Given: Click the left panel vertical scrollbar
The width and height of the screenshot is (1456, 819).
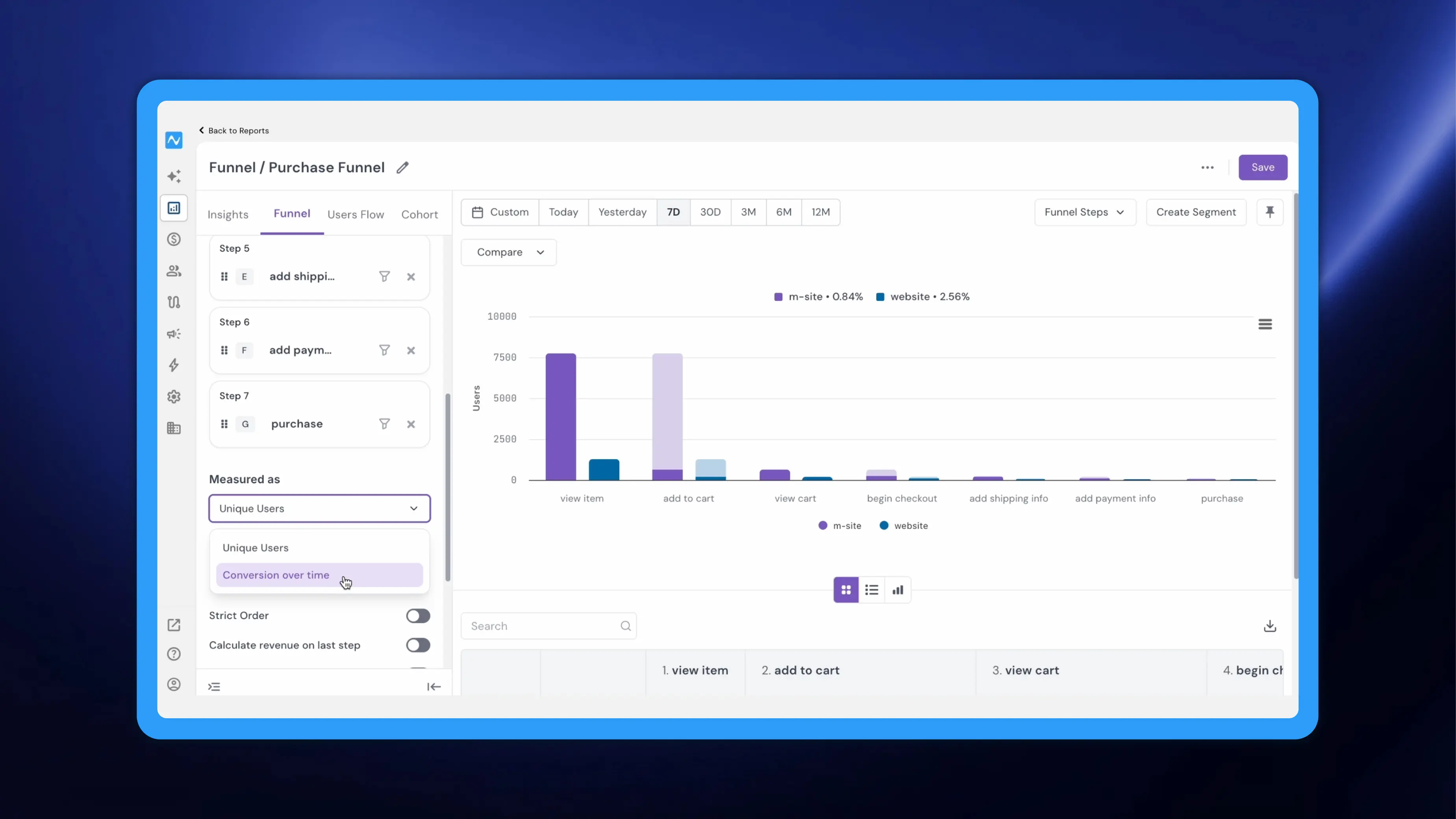Looking at the screenshot, I should [x=448, y=487].
